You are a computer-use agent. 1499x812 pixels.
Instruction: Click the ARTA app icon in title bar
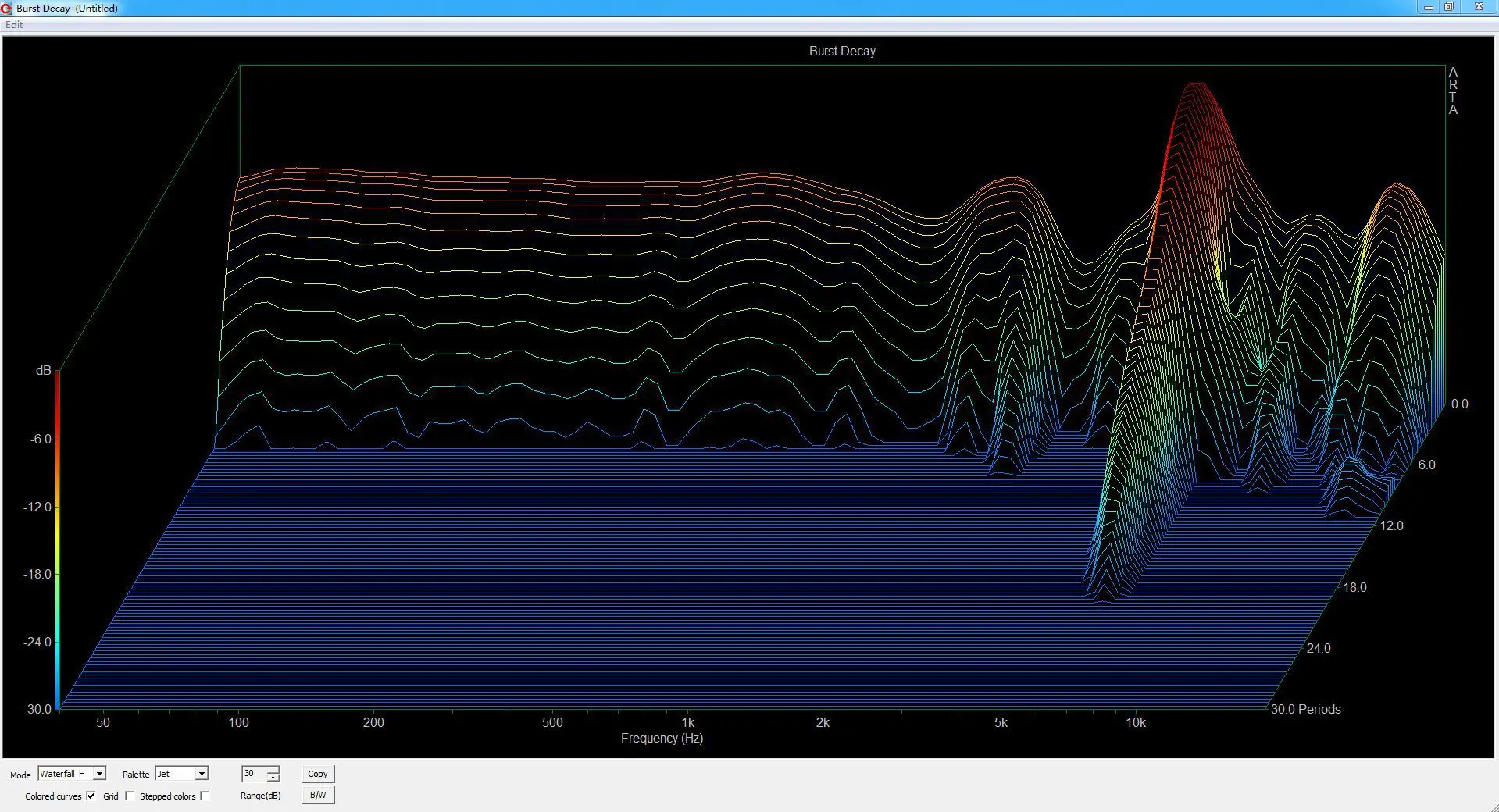coord(7,8)
